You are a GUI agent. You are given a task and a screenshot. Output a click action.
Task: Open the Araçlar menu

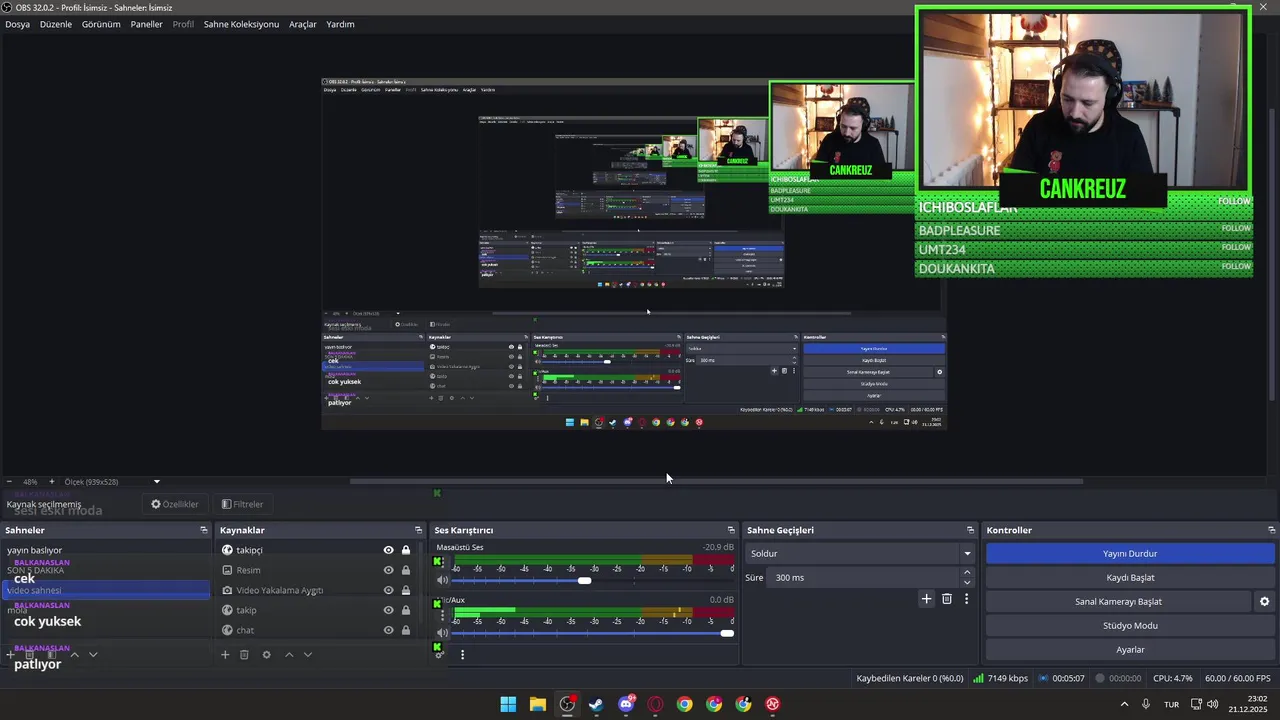coord(303,24)
